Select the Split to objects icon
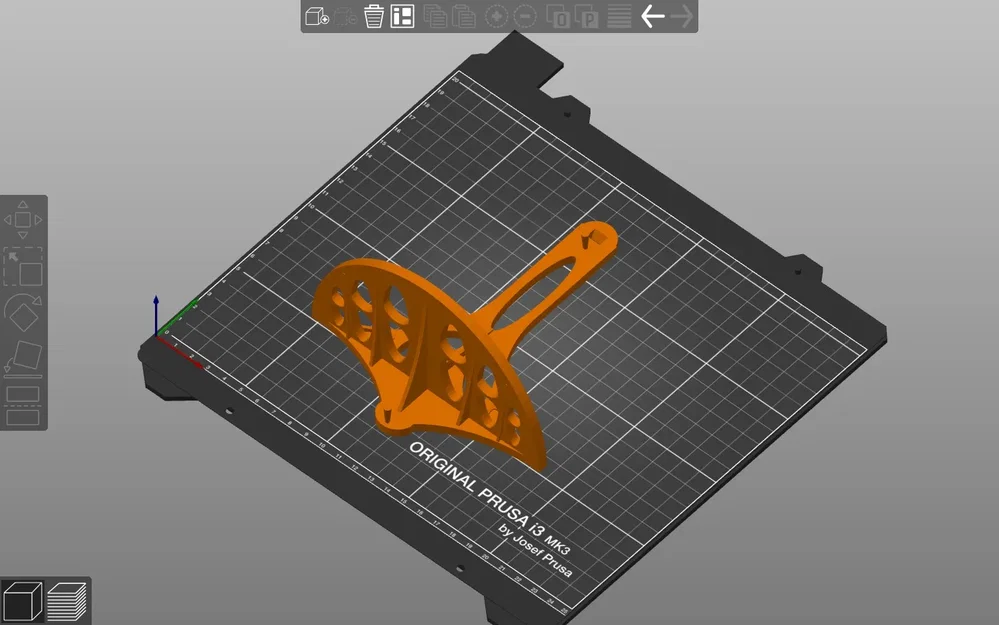The image size is (999, 625). click(x=557, y=16)
